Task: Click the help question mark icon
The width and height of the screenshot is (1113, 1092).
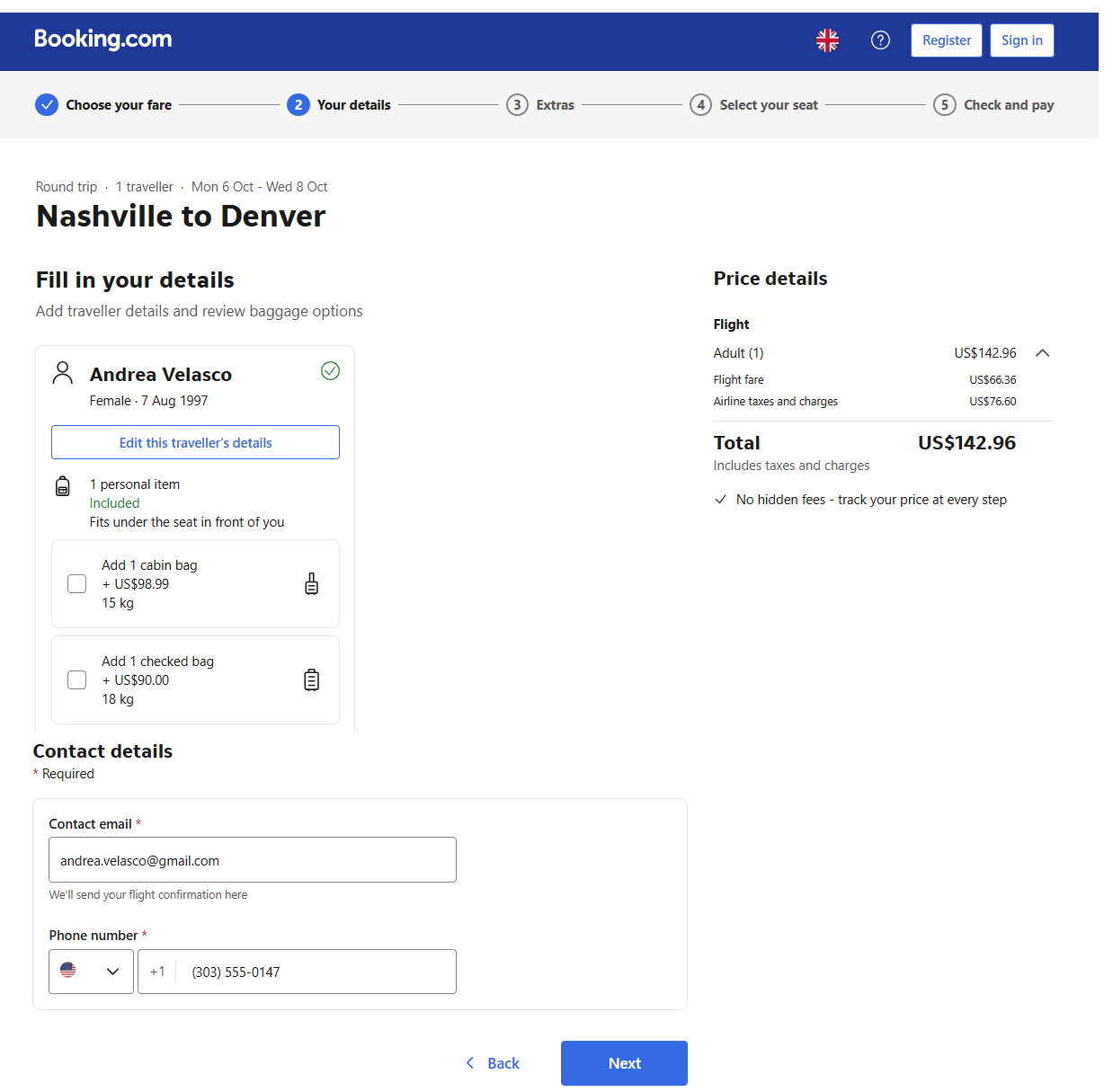Action: click(x=880, y=40)
